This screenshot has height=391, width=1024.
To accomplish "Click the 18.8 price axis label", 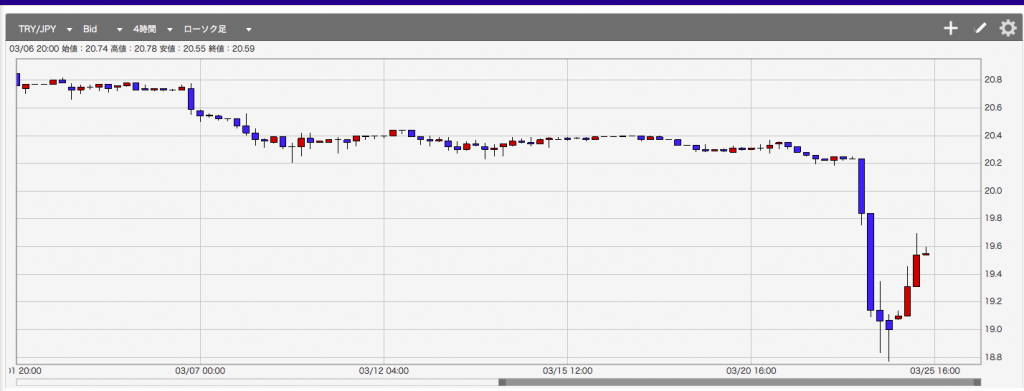I will click(x=993, y=357).
